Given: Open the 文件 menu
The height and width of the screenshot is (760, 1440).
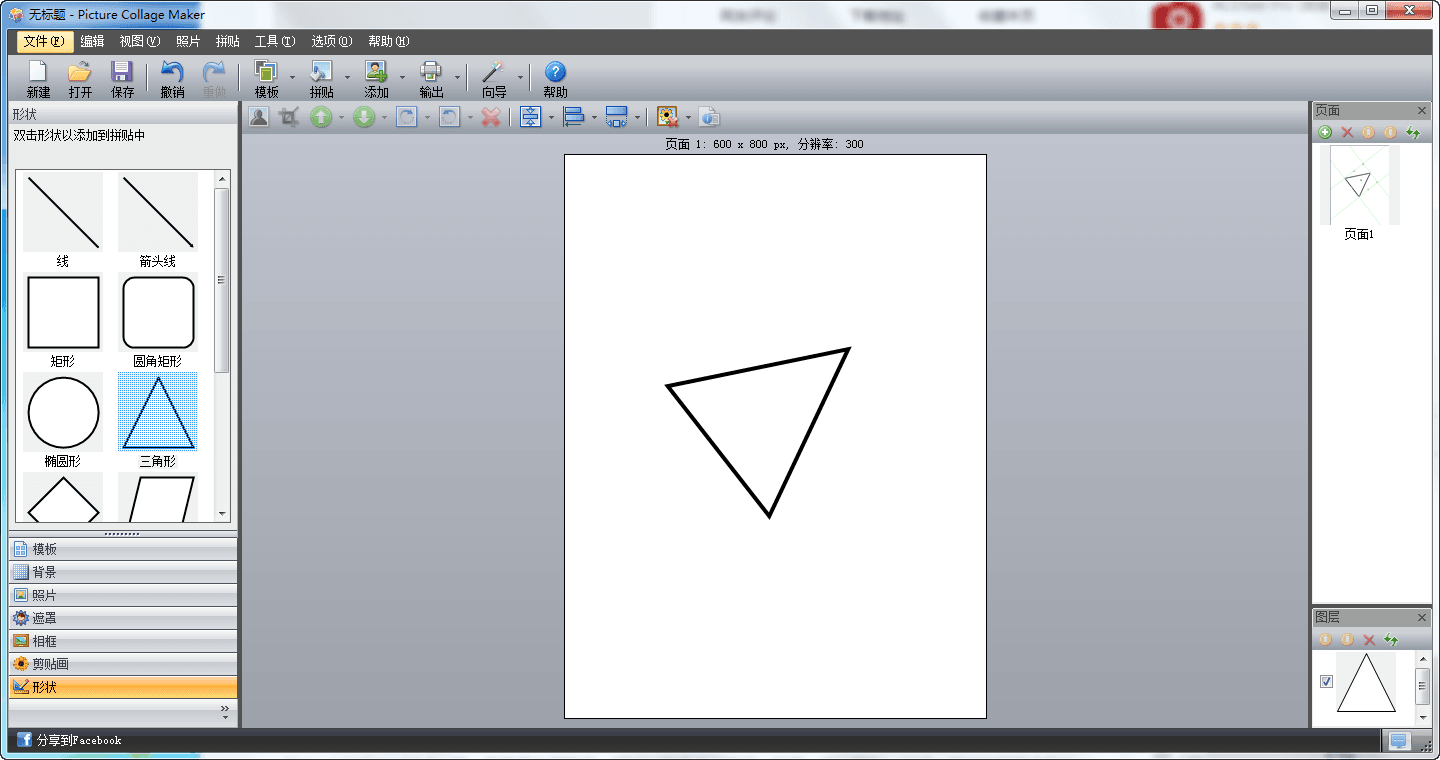Looking at the screenshot, I should pyautogui.click(x=44, y=41).
